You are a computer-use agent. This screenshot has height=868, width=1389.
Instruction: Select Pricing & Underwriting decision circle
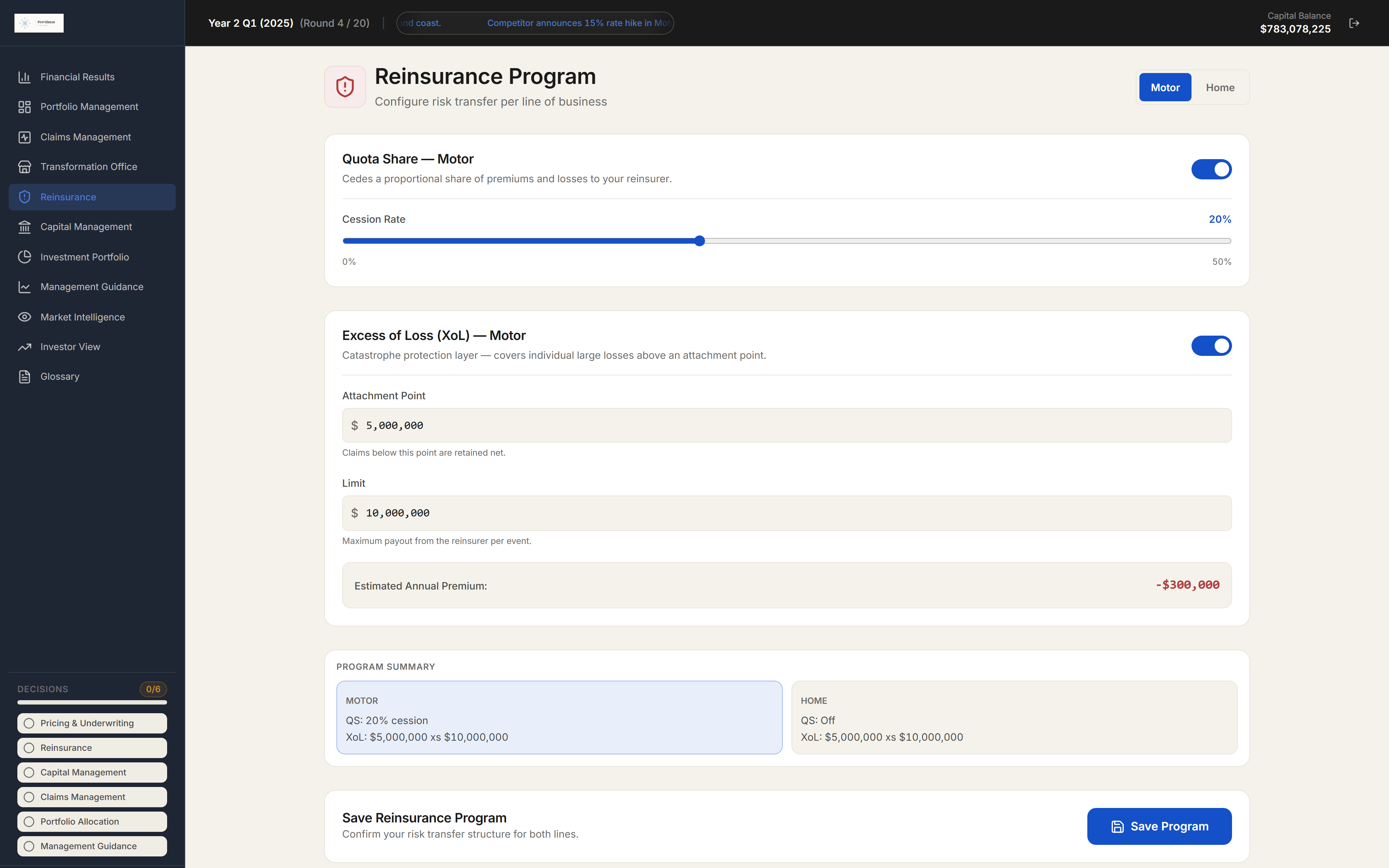pyautogui.click(x=29, y=723)
